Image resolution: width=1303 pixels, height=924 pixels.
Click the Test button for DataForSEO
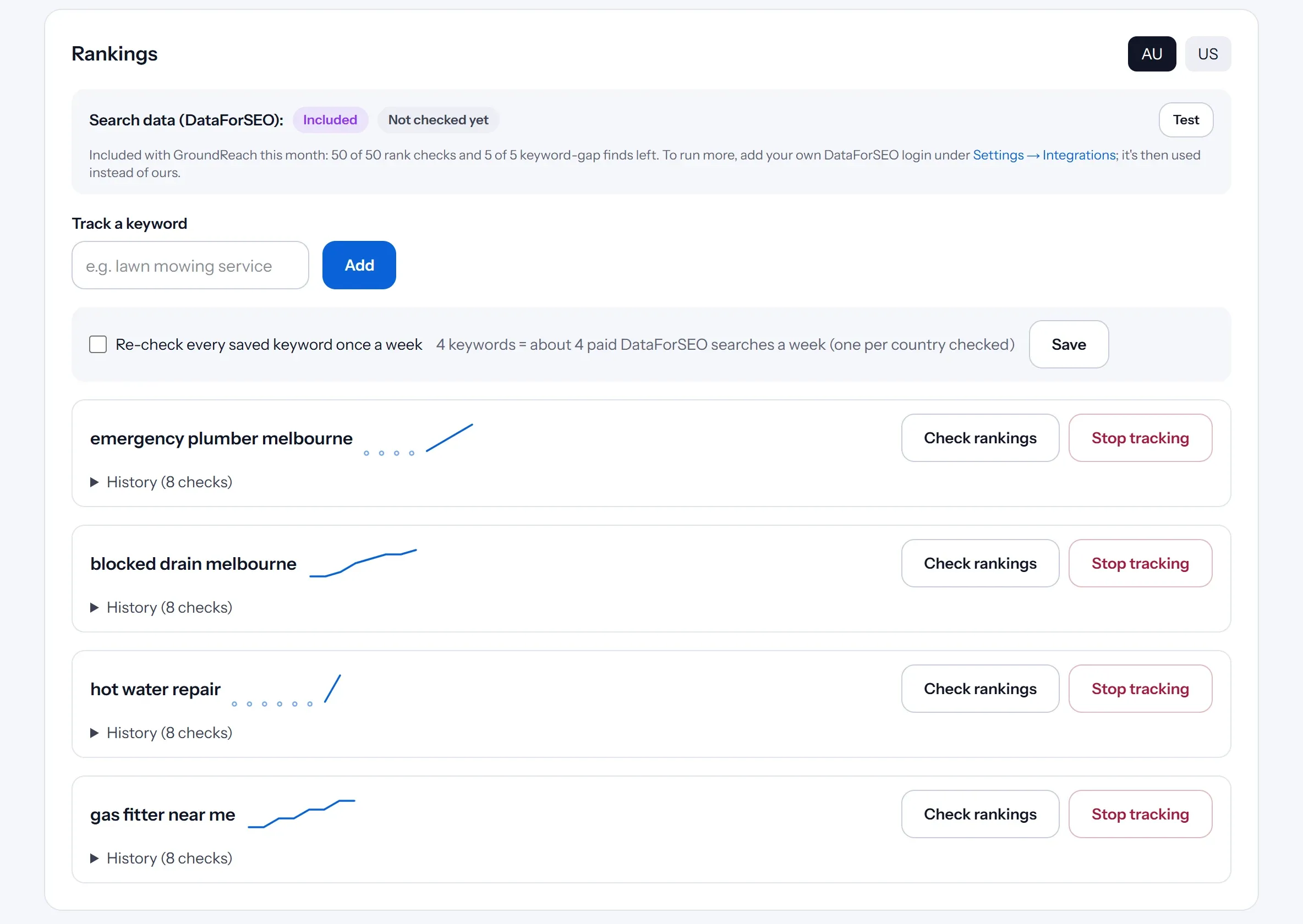click(1186, 120)
